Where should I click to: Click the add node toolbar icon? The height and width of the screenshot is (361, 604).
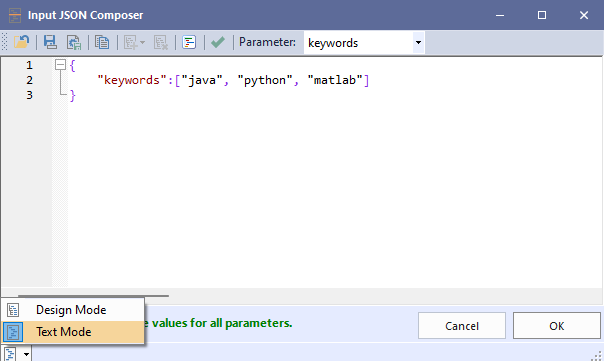(x=131, y=42)
